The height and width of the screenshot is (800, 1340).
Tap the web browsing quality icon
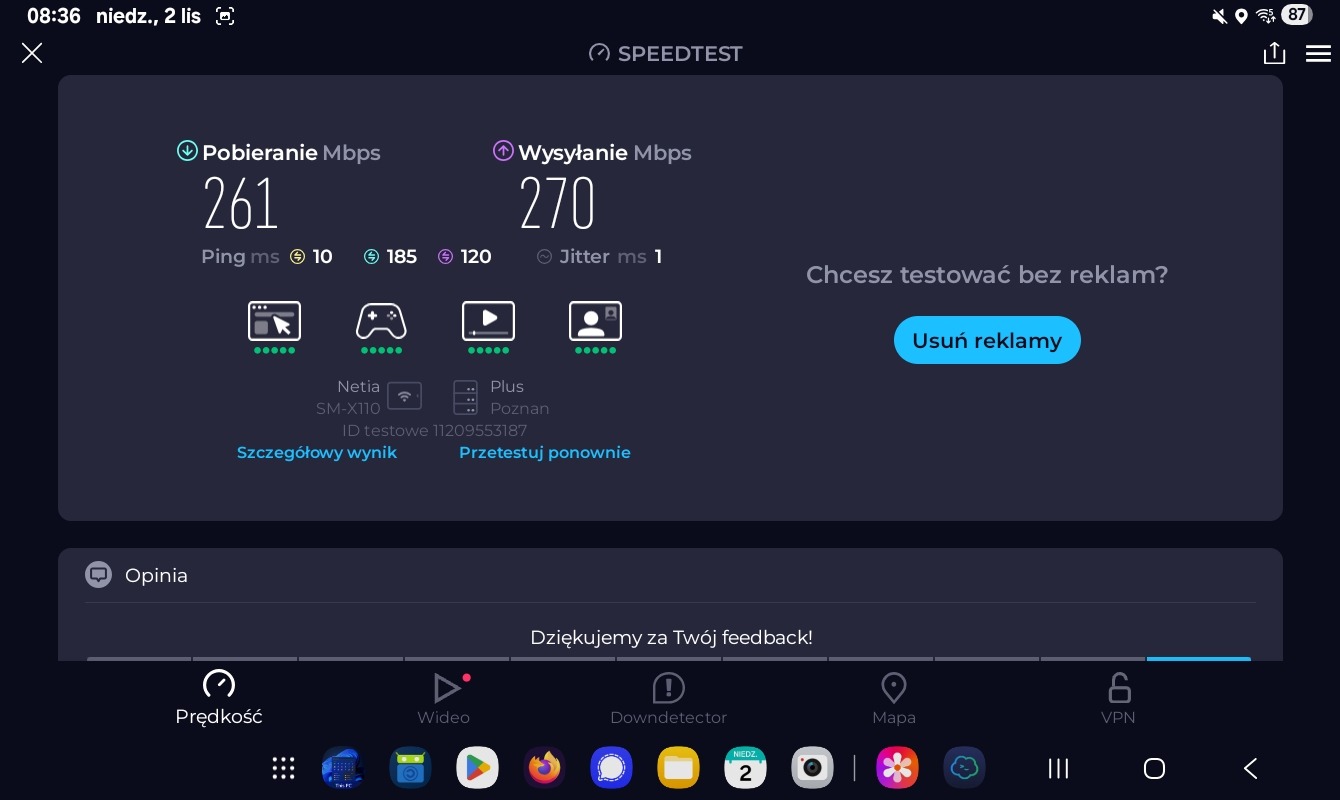pos(274,322)
